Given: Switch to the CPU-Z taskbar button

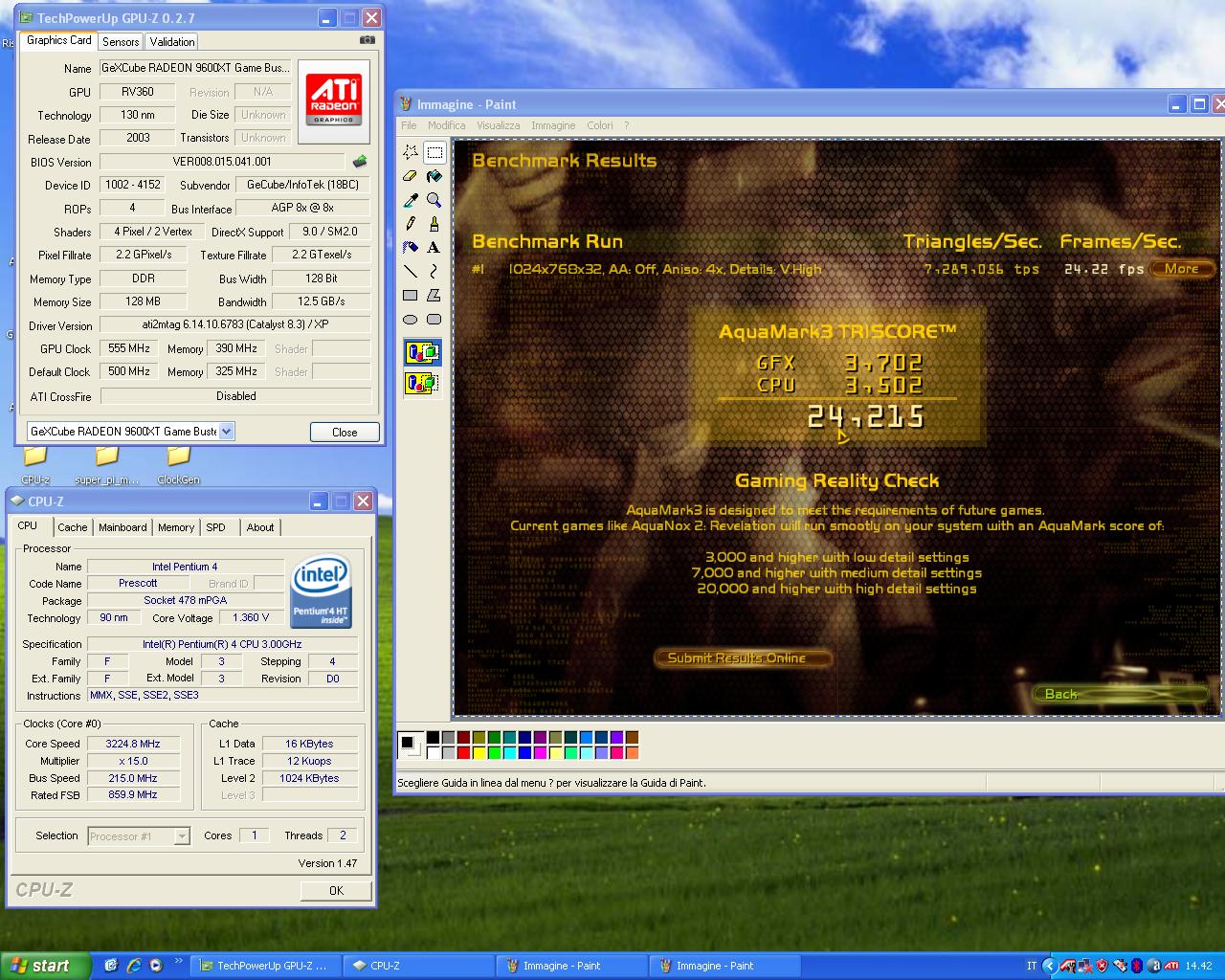Looking at the screenshot, I should pos(419,966).
